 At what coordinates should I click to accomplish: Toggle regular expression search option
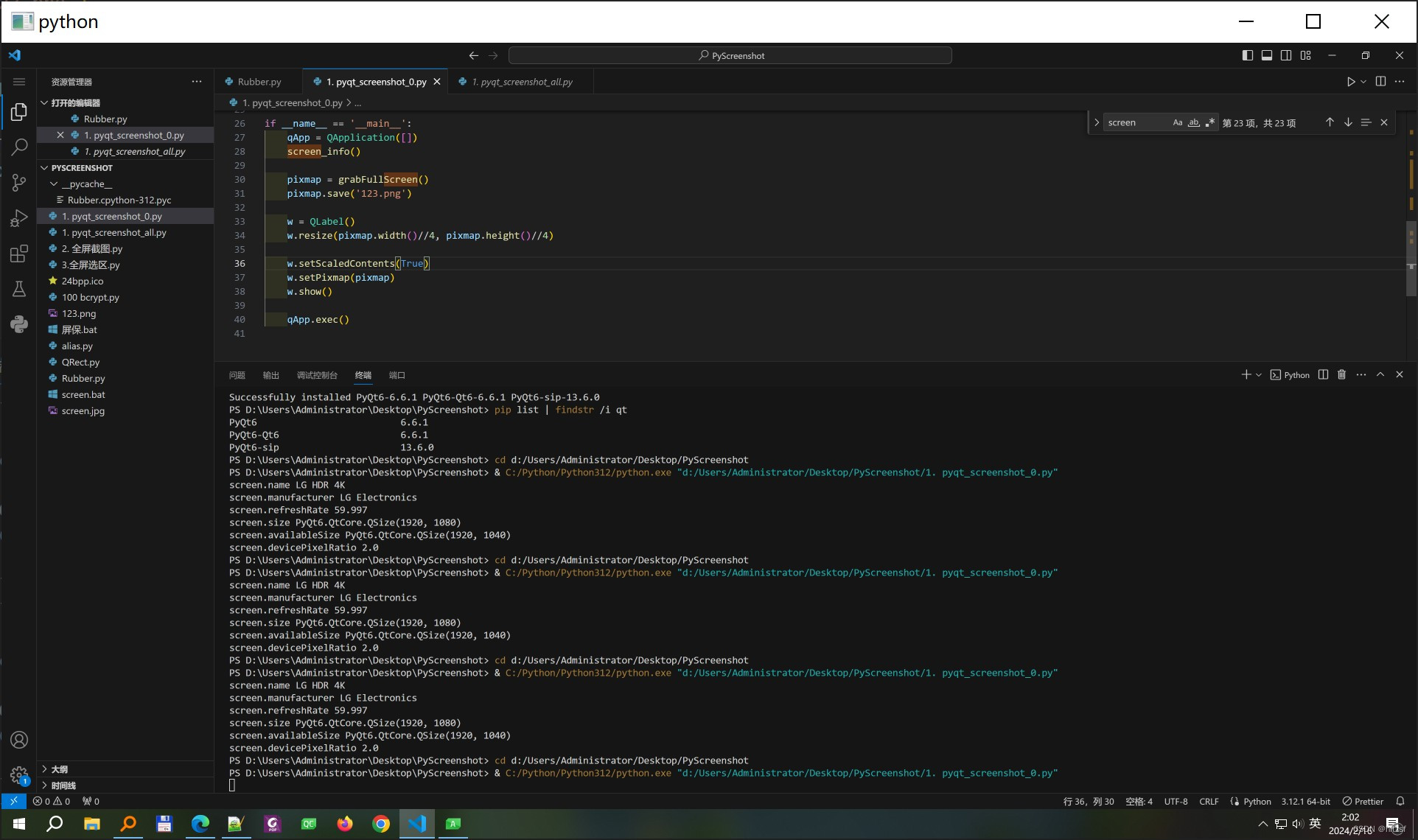click(x=1209, y=123)
